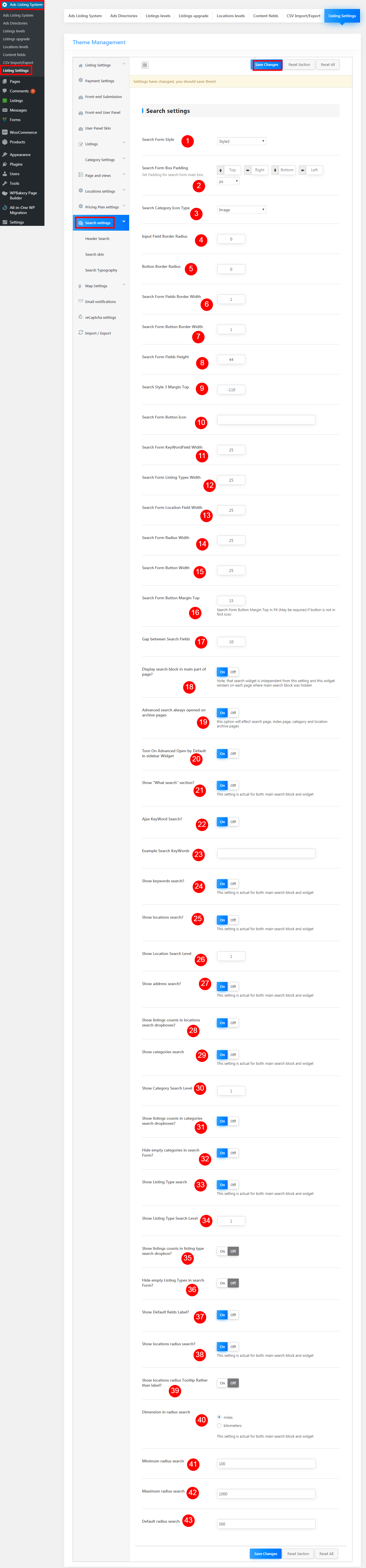
Task: Open the WooCommerce icon in WordPress sidebar
Action: pos(5,132)
